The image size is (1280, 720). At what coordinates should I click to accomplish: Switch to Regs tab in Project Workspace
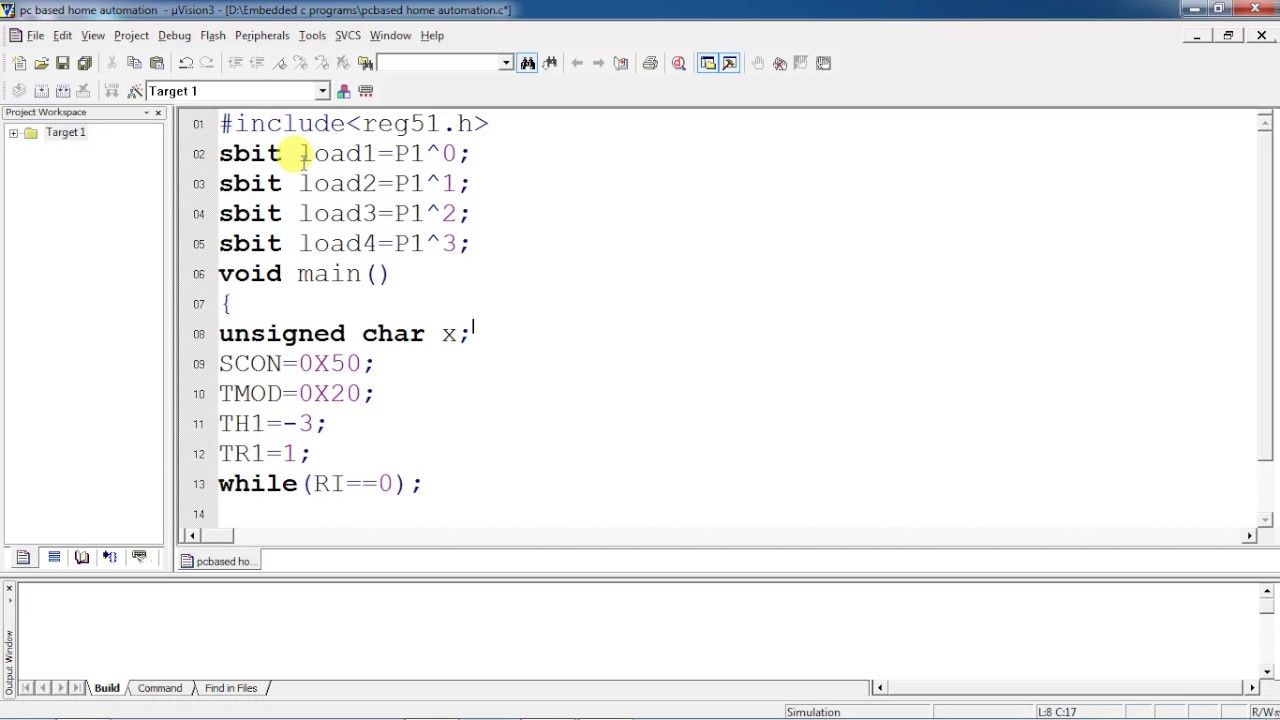(54, 557)
